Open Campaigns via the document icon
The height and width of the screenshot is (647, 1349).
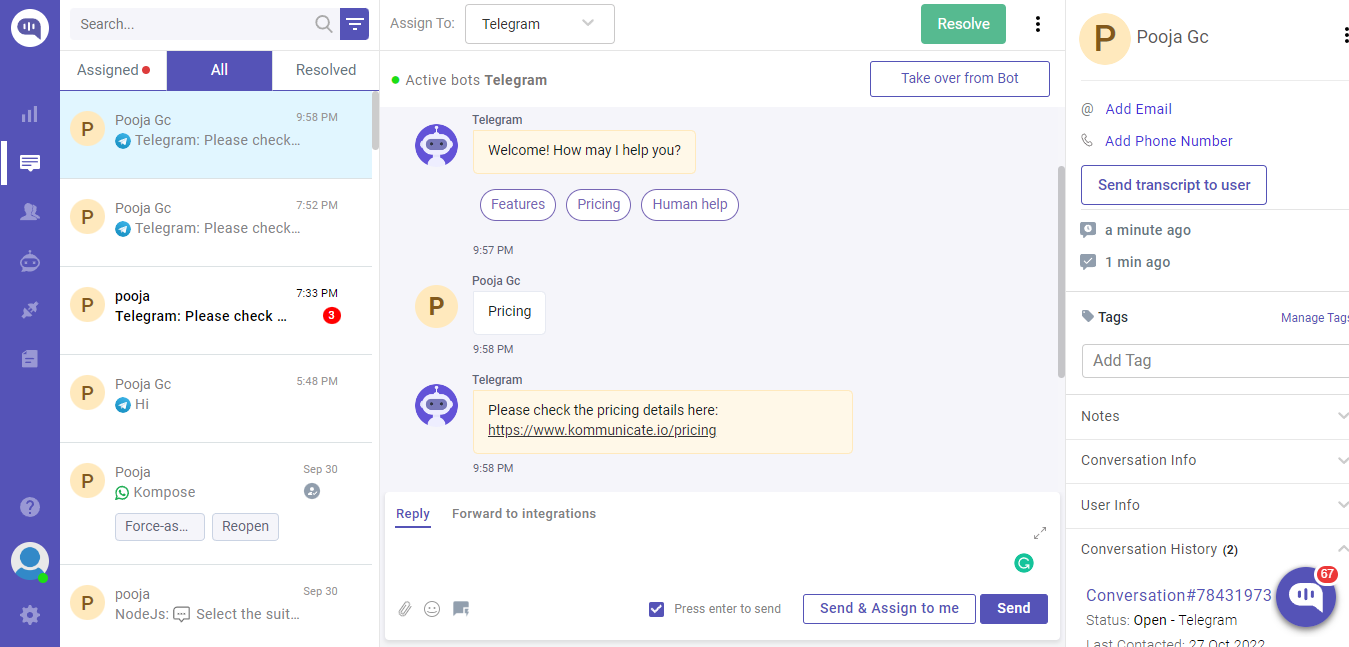coord(29,359)
